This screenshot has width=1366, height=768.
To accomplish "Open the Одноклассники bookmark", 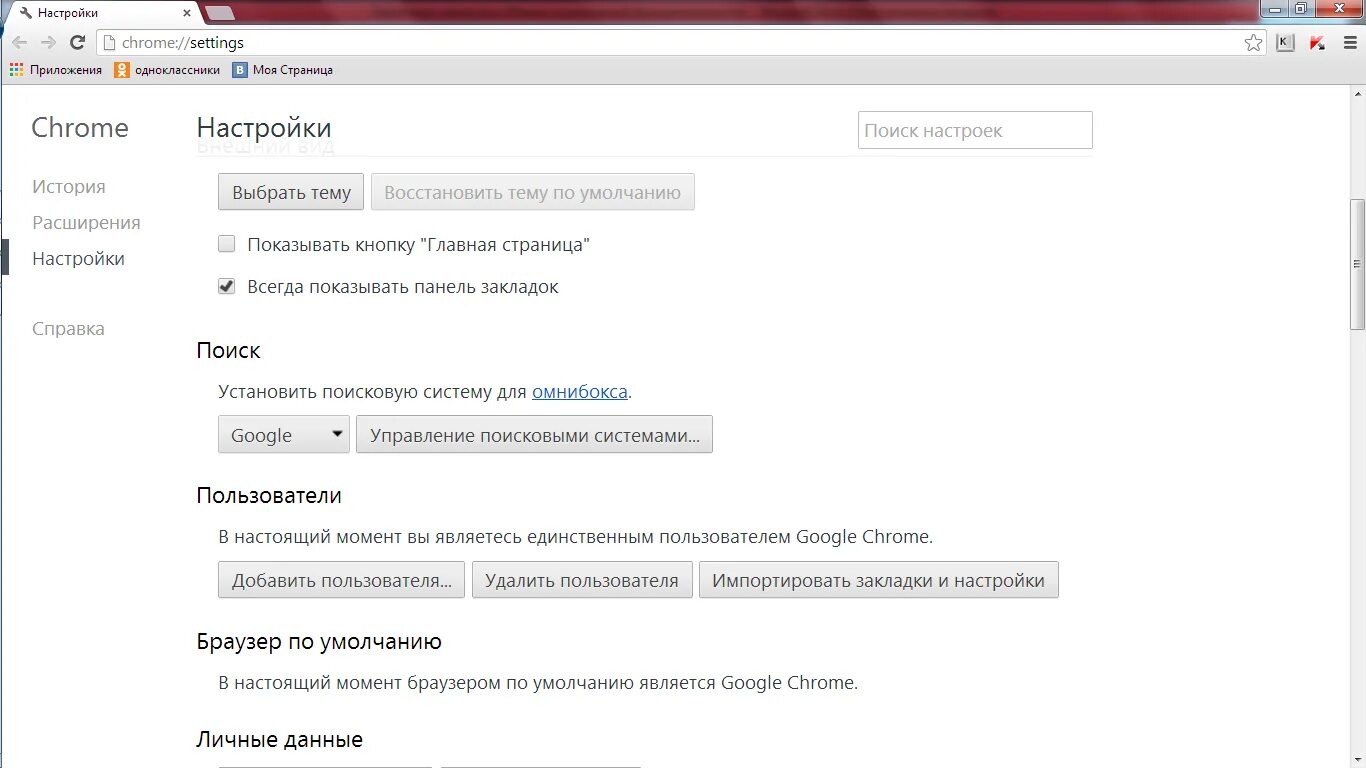I will [167, 70].
